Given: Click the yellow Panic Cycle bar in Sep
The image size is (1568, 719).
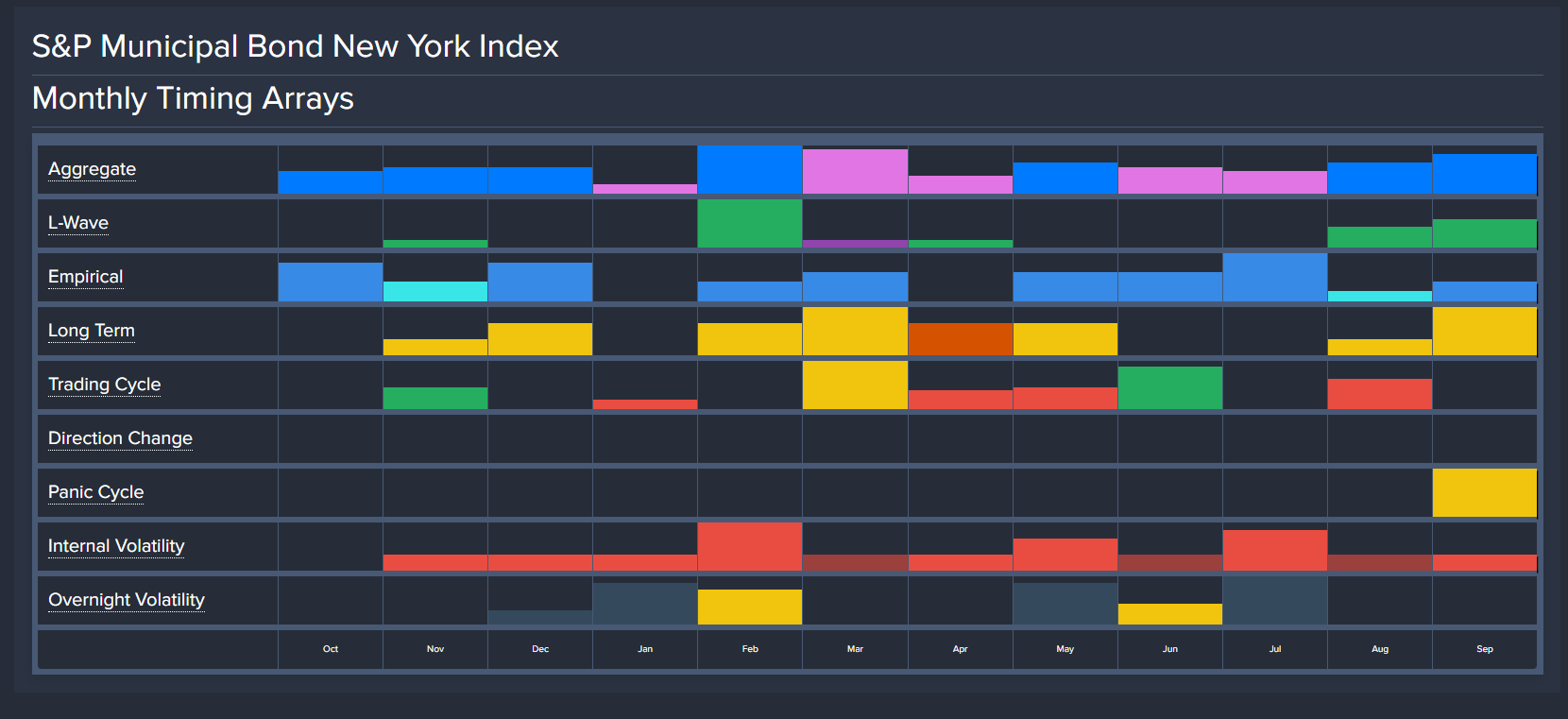Looking at the screenshot, I should pyautogui.click(x=1484, y=493).
